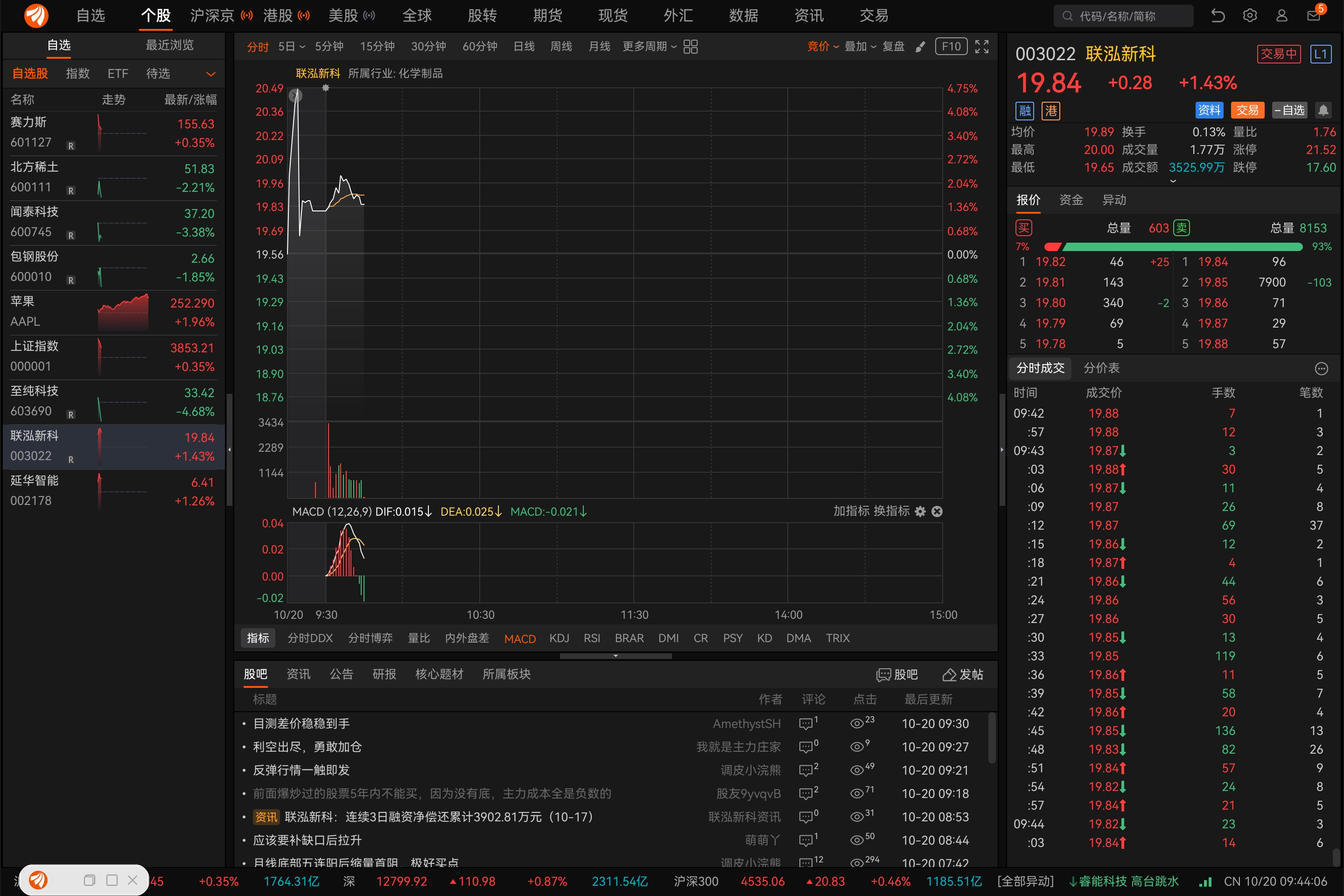This screenshot has height=896, width=1344.
Task: Toggle the 融 margin badge
Action: [1025, 110]
